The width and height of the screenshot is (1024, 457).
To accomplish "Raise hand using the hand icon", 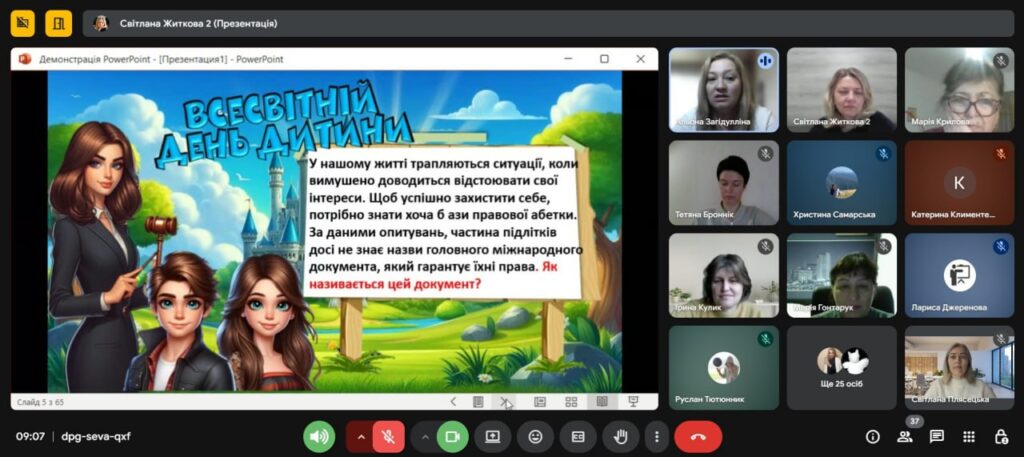I will pos(620,436).
